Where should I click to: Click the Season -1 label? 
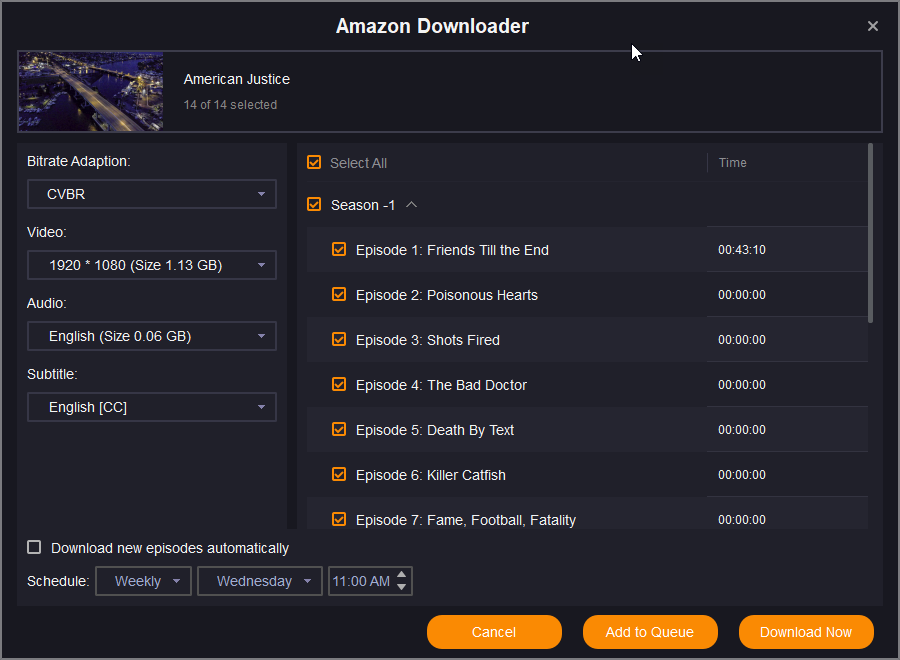point(363,205)
